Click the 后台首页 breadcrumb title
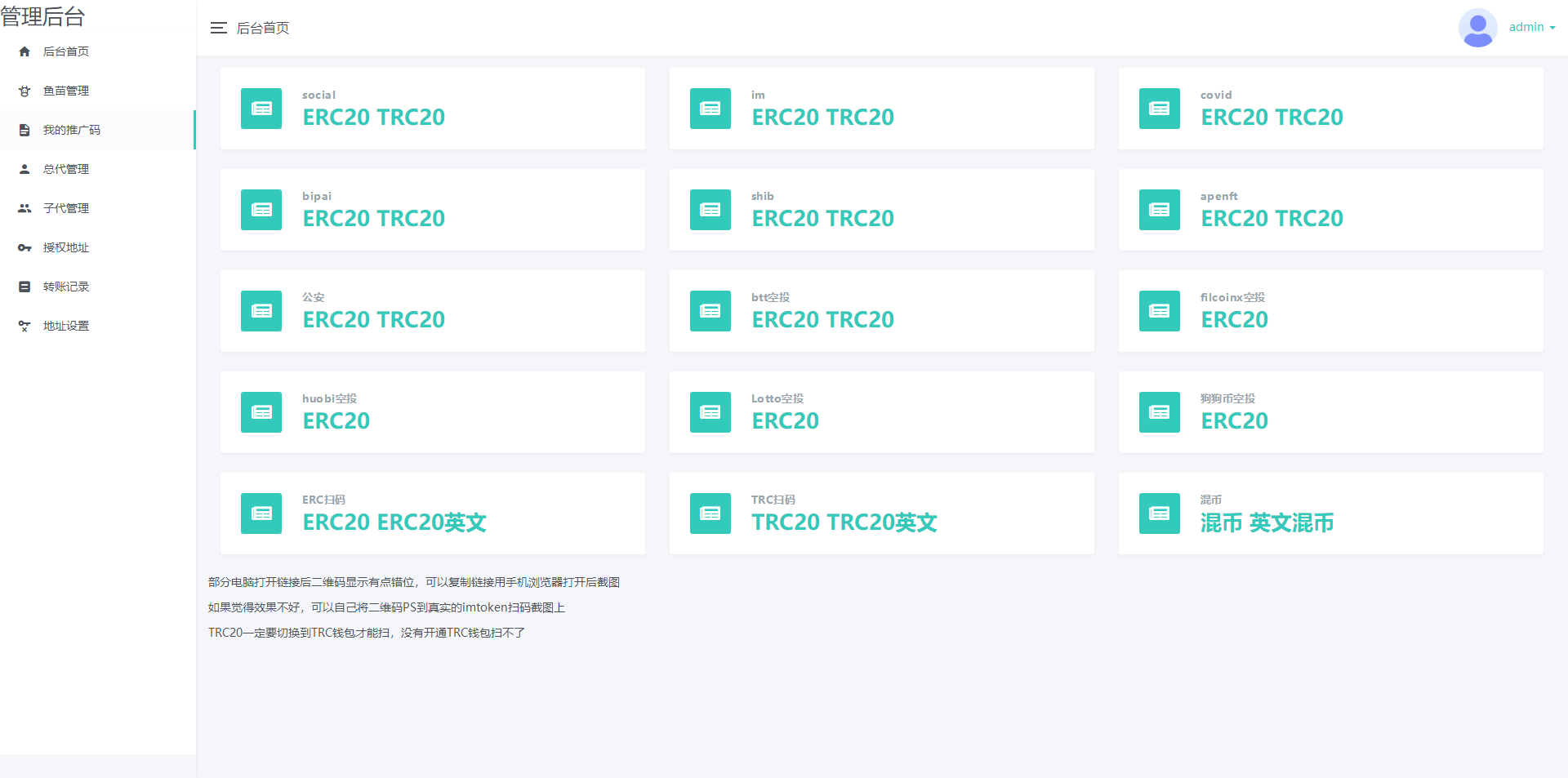1568x778 pixels. (263, 28)
